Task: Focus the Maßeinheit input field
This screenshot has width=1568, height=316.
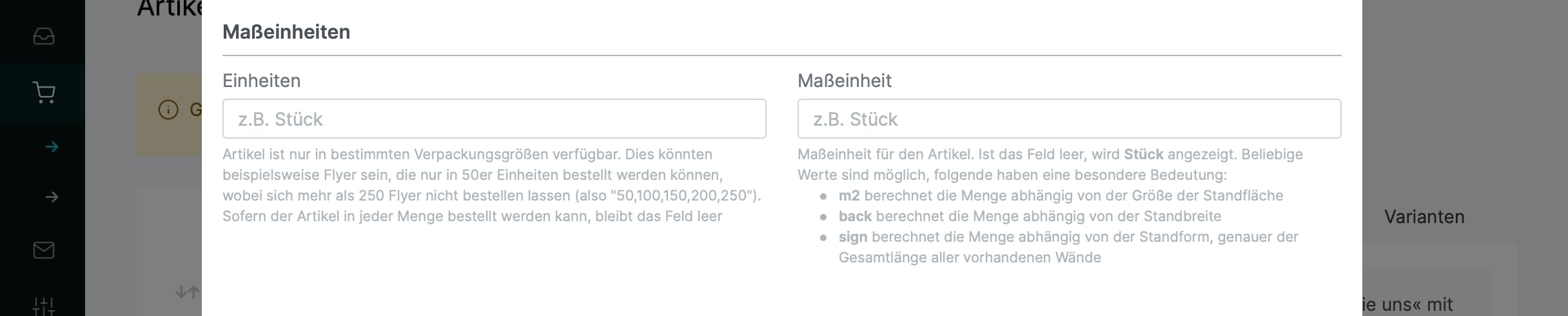Action: (x=1069, y=119)
